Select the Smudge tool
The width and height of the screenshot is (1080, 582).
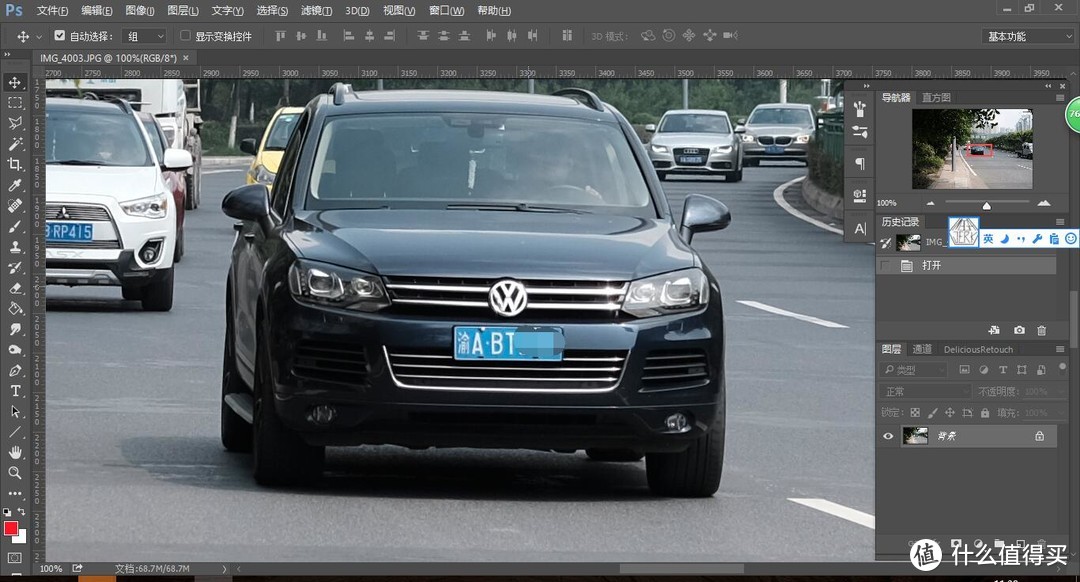pos(14,329)
